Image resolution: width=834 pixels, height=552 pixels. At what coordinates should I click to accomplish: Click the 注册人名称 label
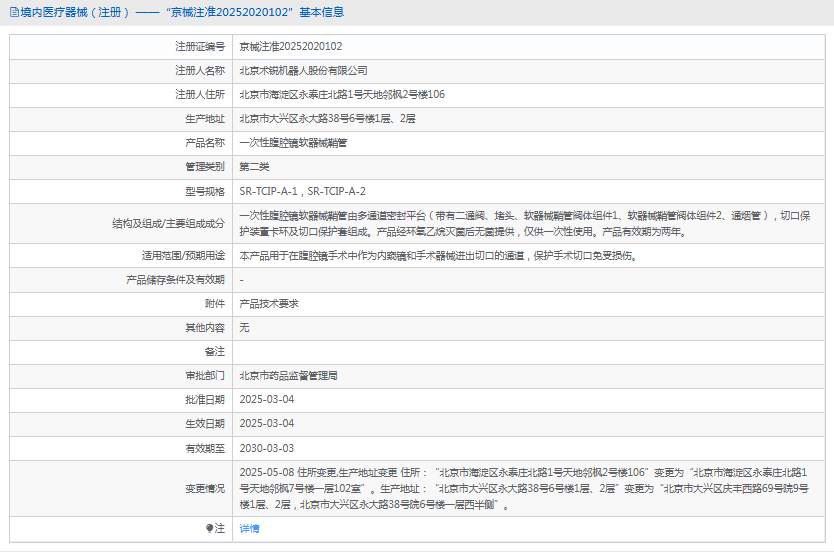point(200,71)
